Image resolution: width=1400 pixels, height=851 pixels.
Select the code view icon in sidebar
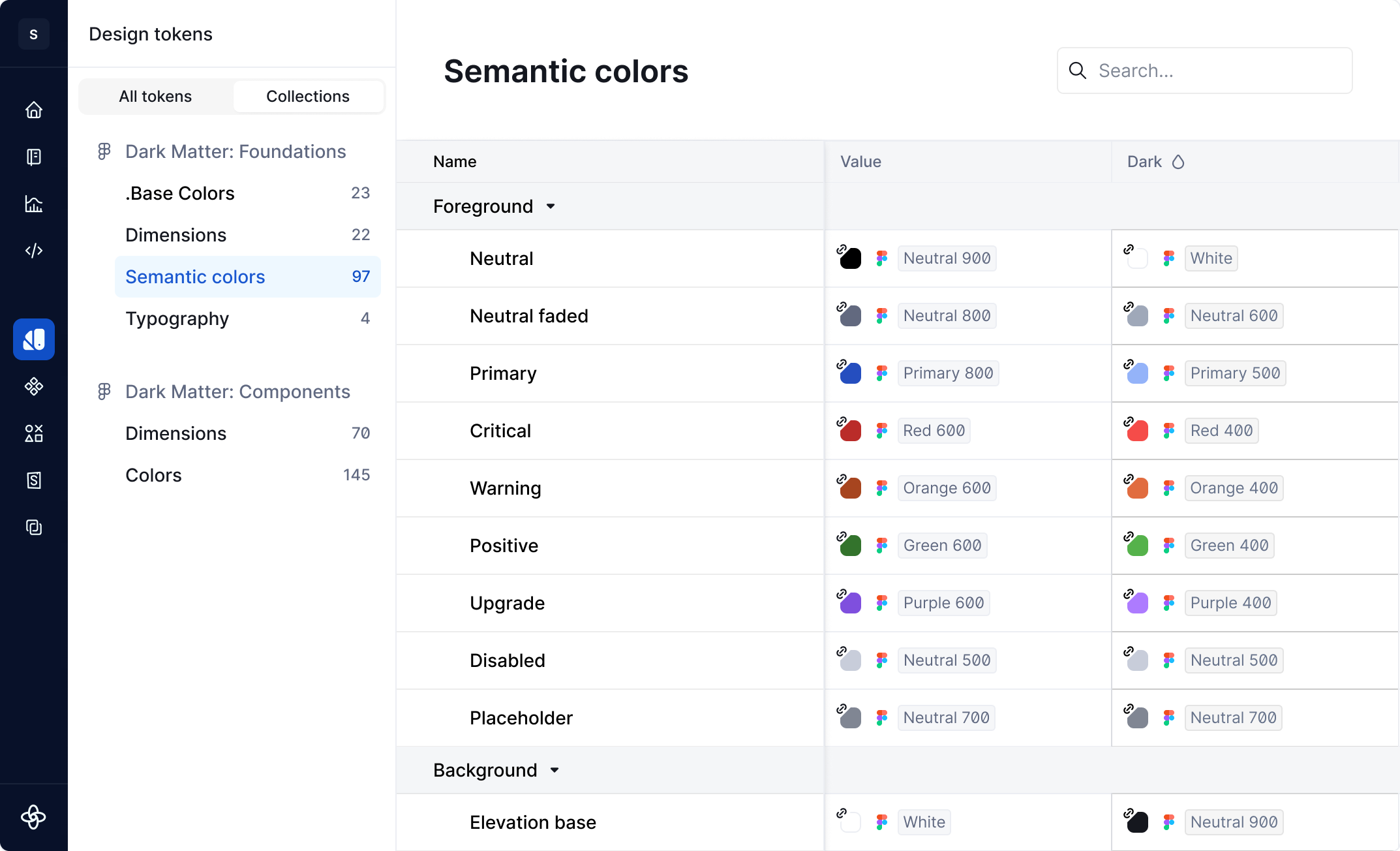click(33, 250)
